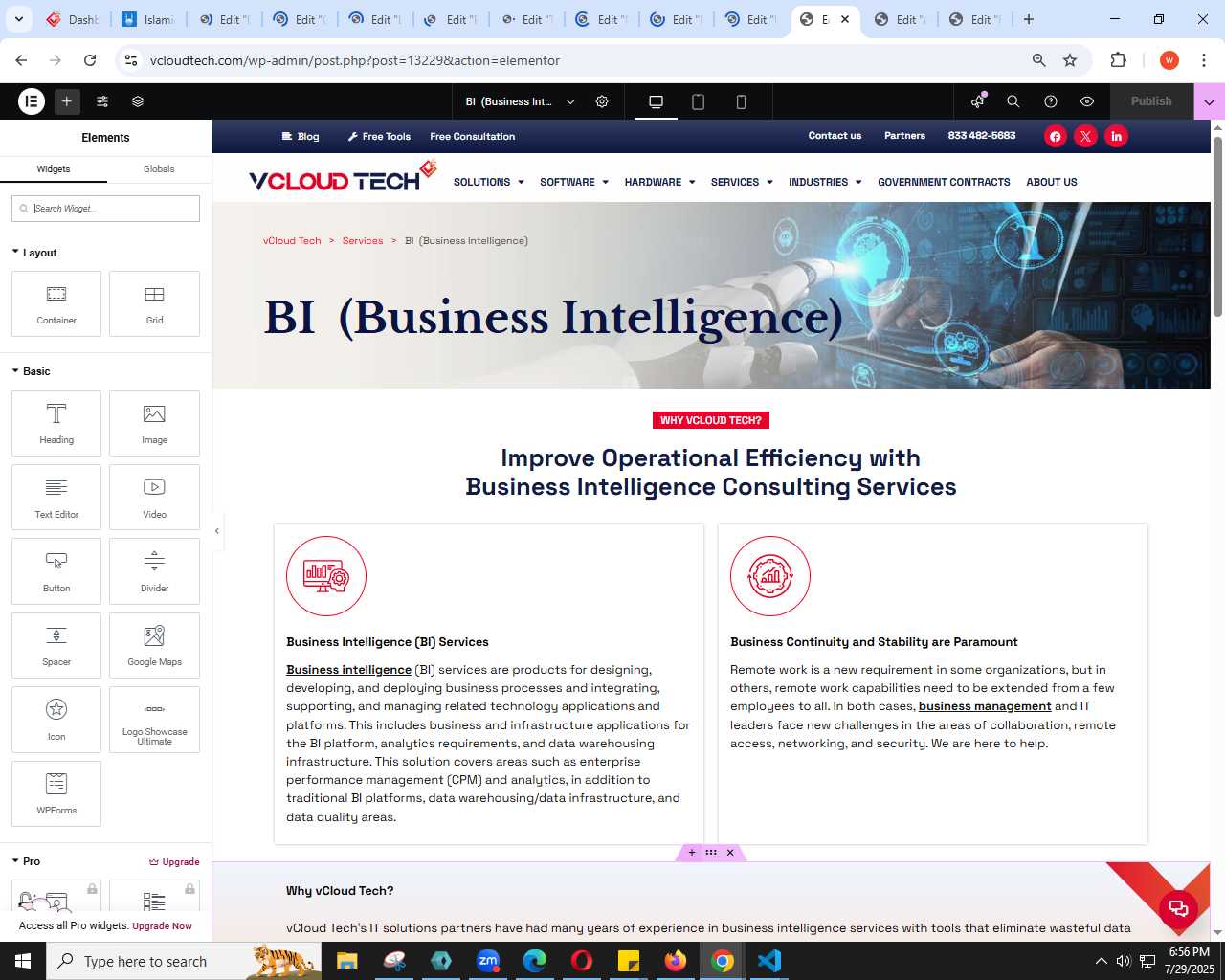Screen dimensions: 1225x980
Task: Click the Upgrade Now link
Action: coord(162,925)
